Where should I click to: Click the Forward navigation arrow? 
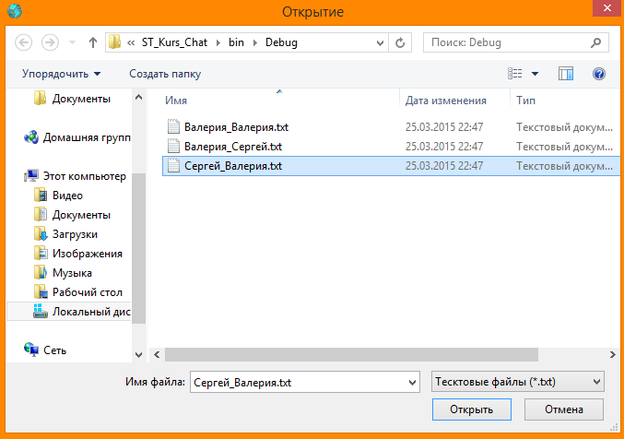point(50,43)
